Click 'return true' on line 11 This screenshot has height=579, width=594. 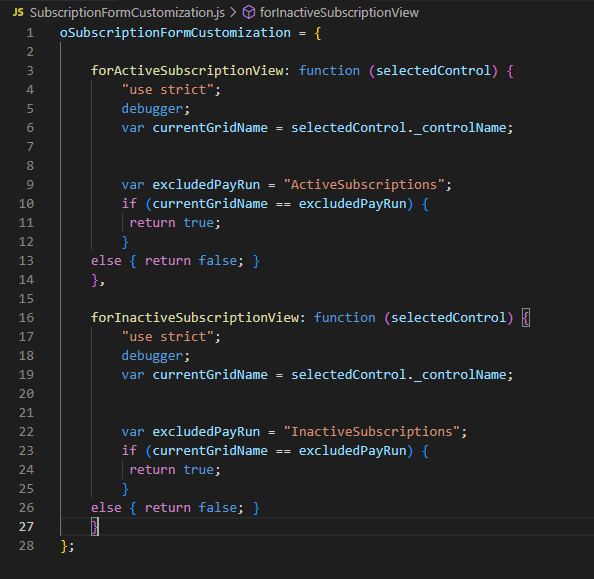pyautogui.click(x=172, y=223)
